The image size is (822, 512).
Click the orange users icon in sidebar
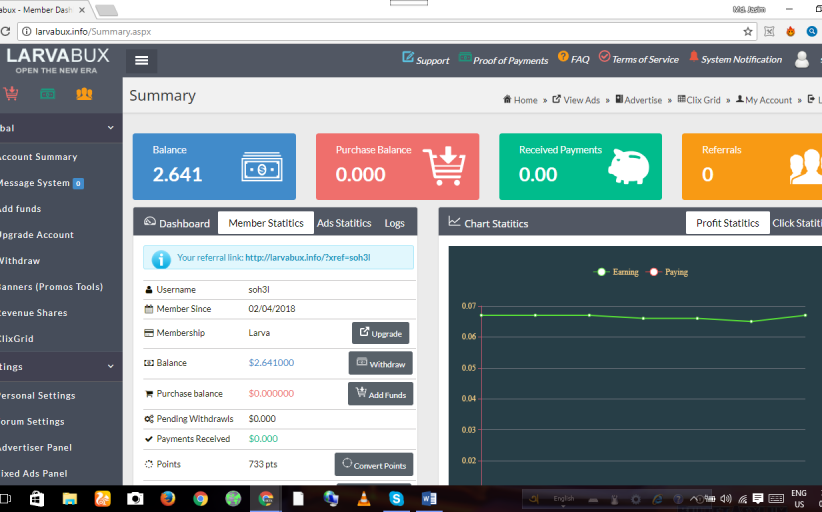[x=84, y=94]
